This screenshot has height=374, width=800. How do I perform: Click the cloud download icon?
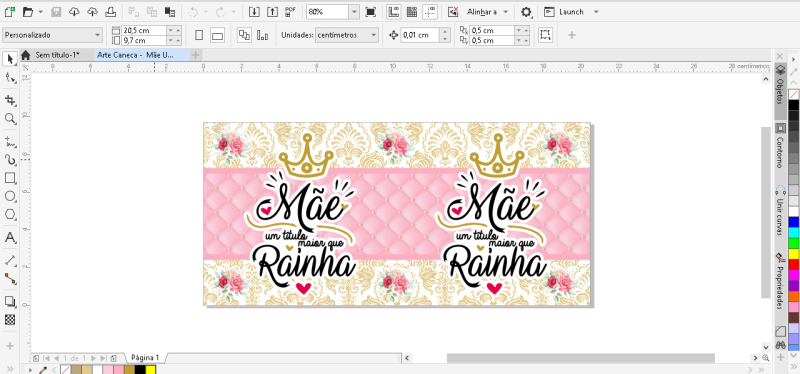pyautogui.click(x=74, y=11)
